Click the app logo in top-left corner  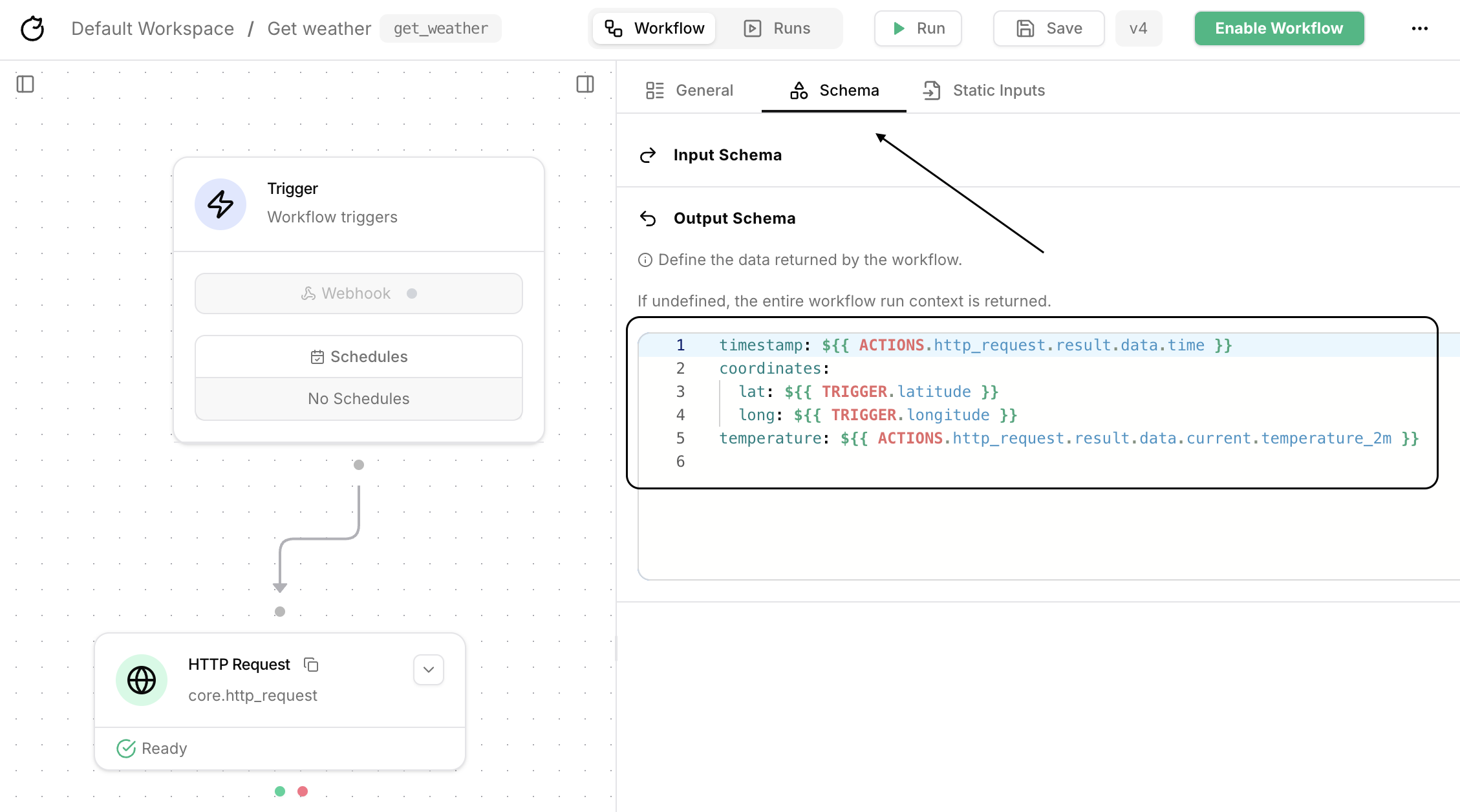pos(32,28)
